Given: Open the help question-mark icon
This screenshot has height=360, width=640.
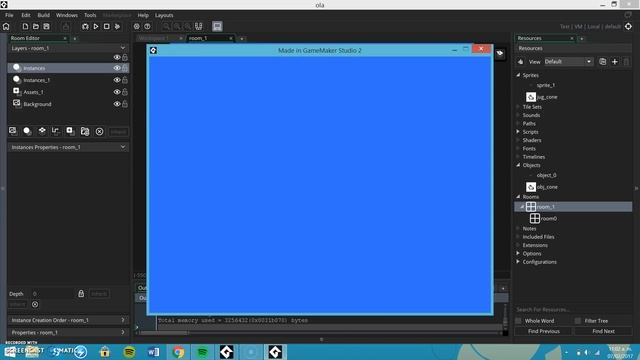Looking at the screenshot, I should coord(147,27).
